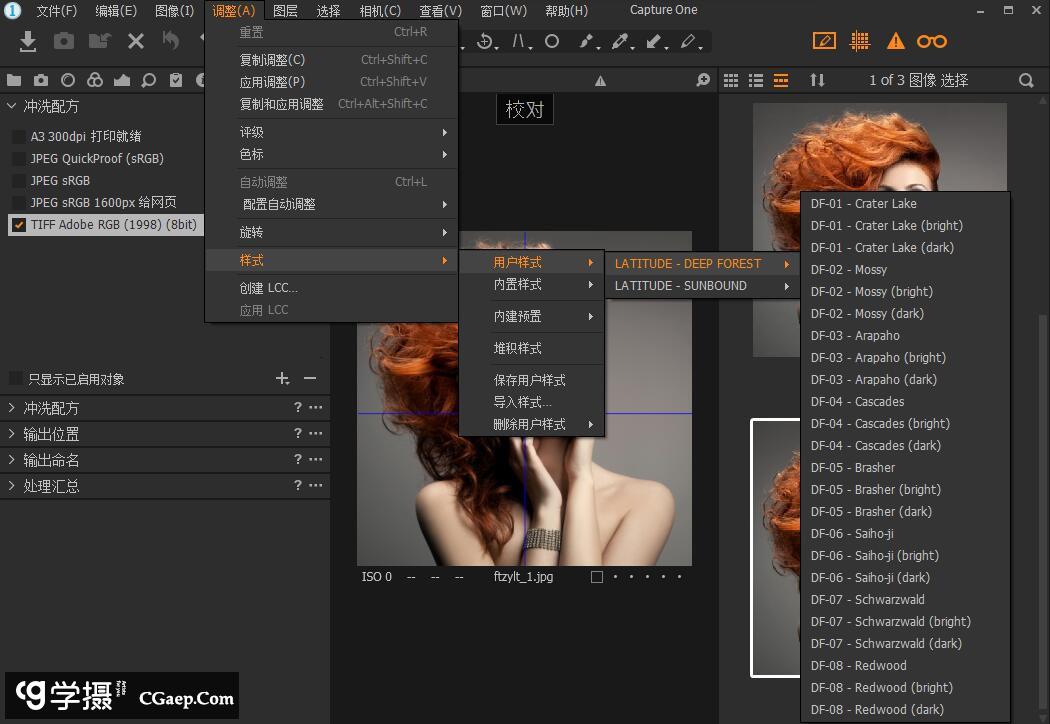Click the undo arrow icon
This screenshot has height=724, width=1050.
pos(171,41)
